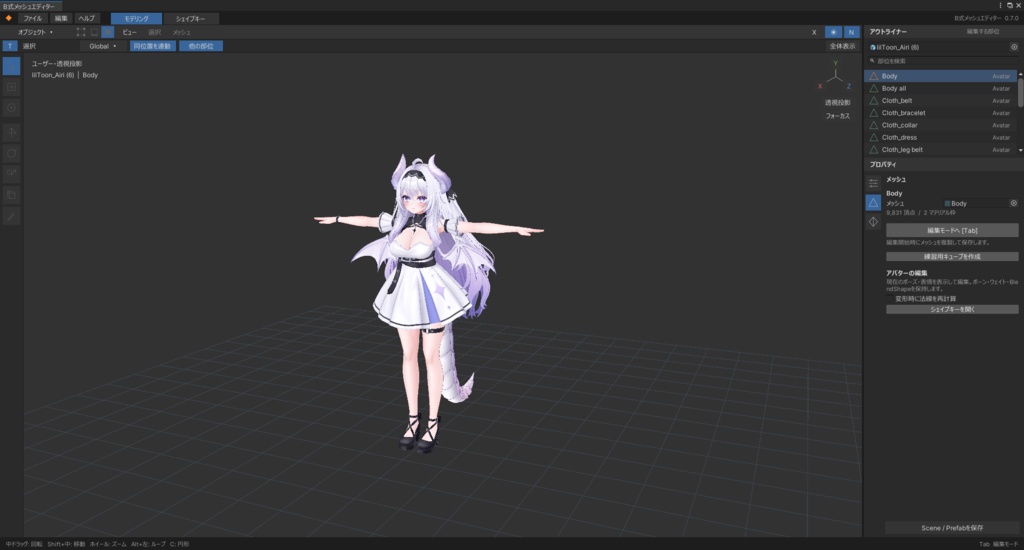Select third circular tool in left toolbar
The height and width of the screenshot is (550, 1024).
[11, 108]
